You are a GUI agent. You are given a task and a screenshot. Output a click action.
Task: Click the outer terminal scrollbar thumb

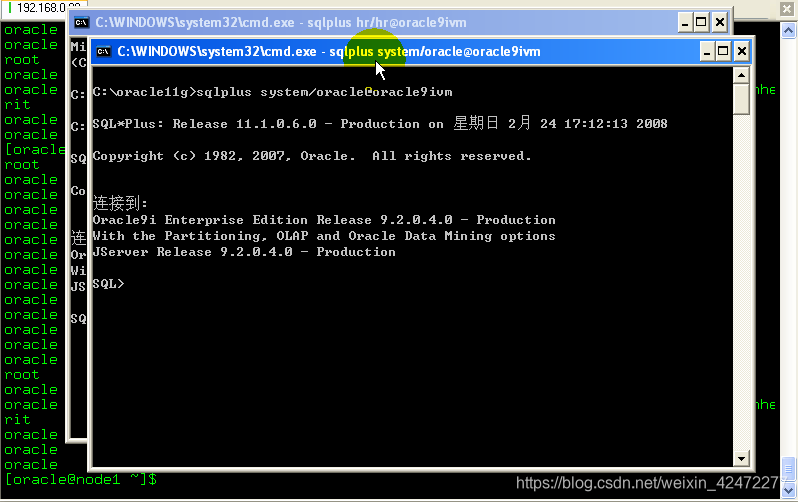pos(788,469)
